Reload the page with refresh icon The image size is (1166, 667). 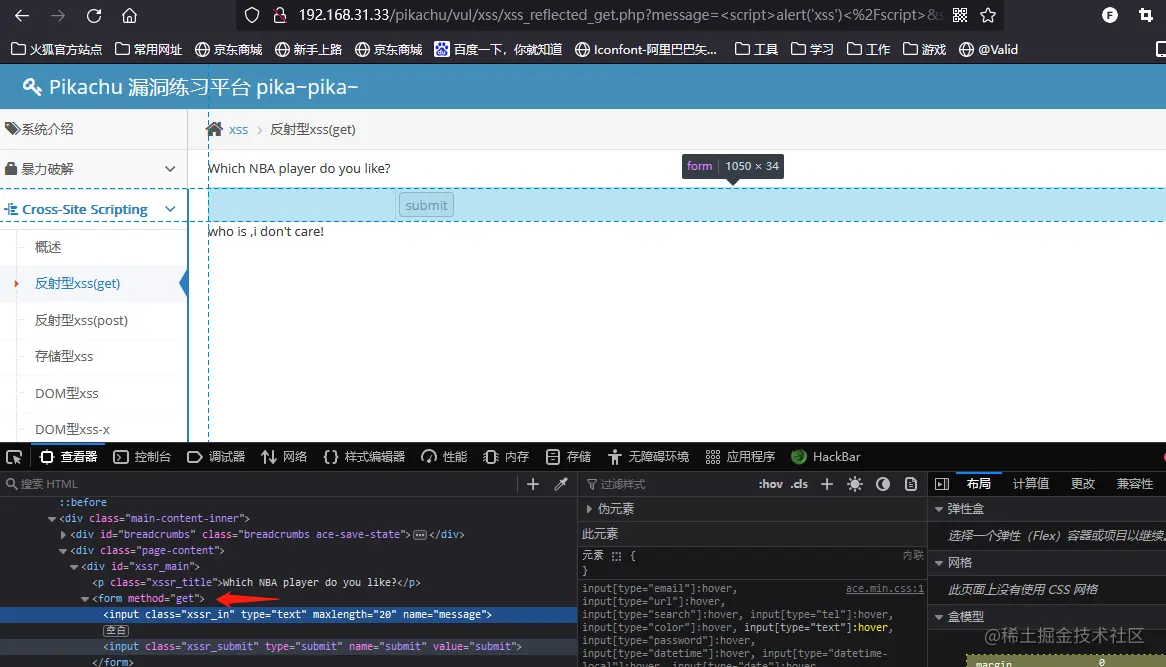(x=94, y=16)
